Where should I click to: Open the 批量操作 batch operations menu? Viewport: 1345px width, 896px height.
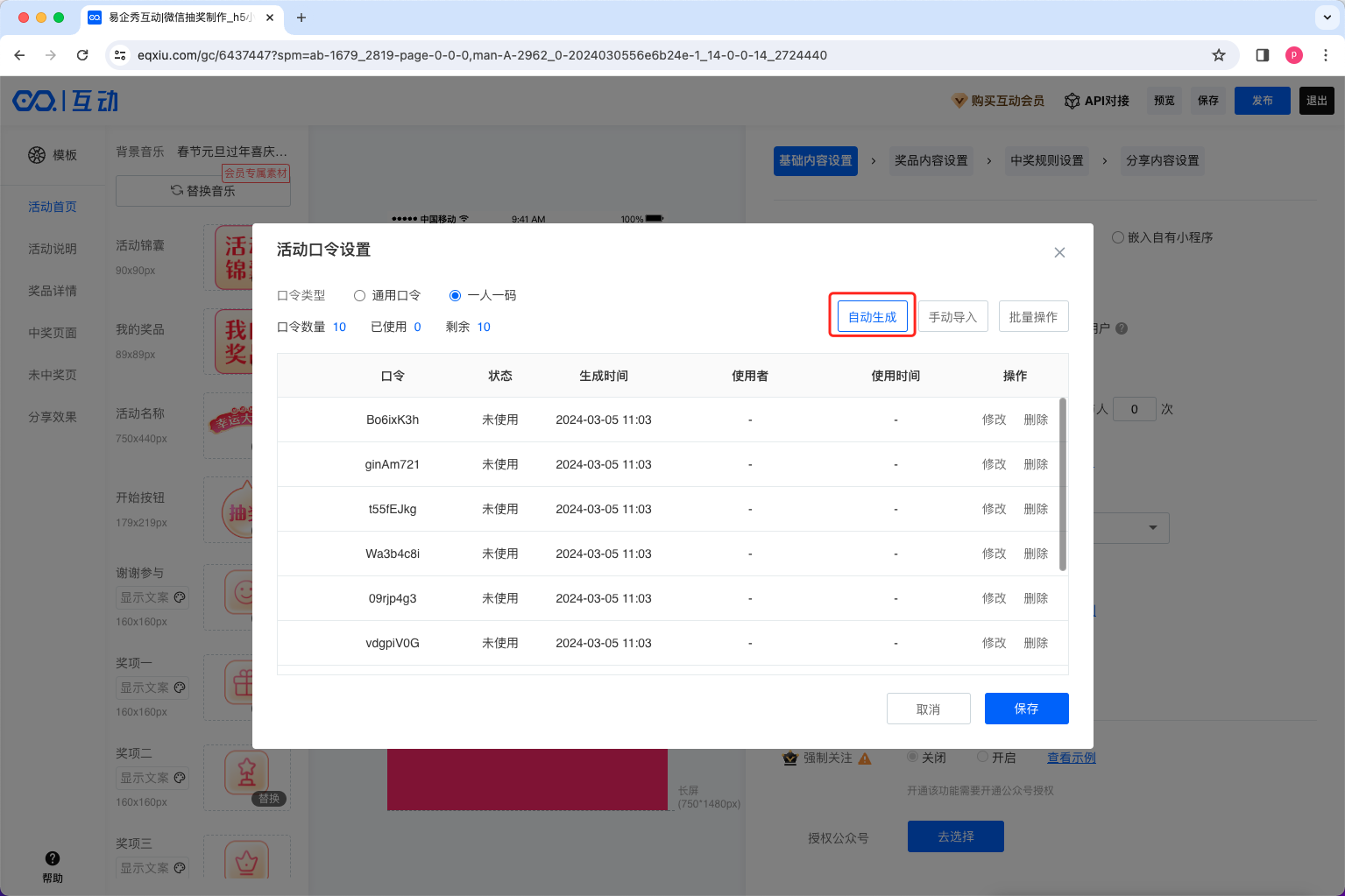pyautogui.click(x=1033, y=316)
